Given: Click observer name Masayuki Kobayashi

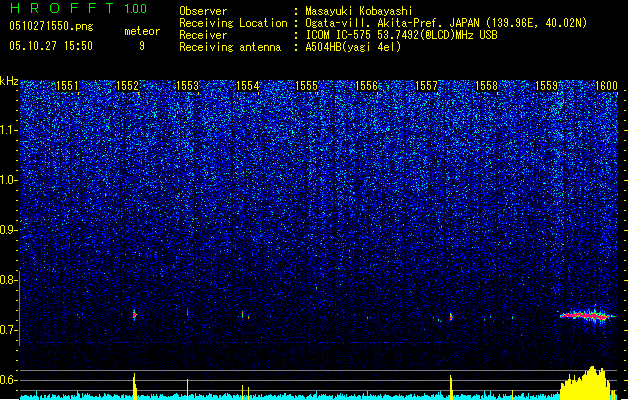Looking at the screenshot, I should click(359, 11).
